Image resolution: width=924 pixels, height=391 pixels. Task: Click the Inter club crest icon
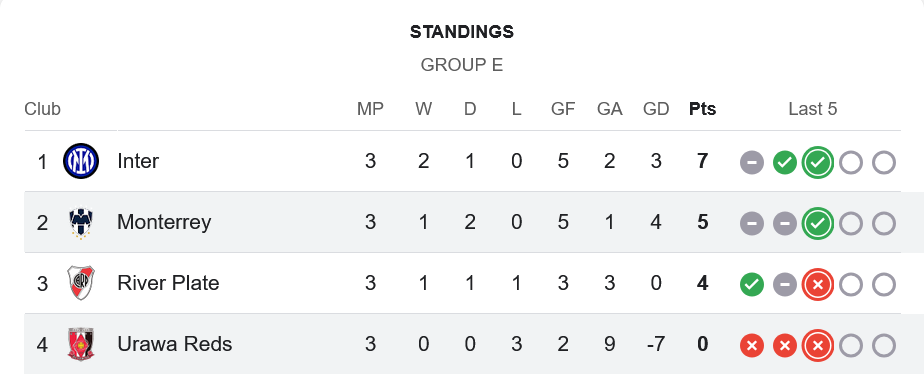(81, 161)
